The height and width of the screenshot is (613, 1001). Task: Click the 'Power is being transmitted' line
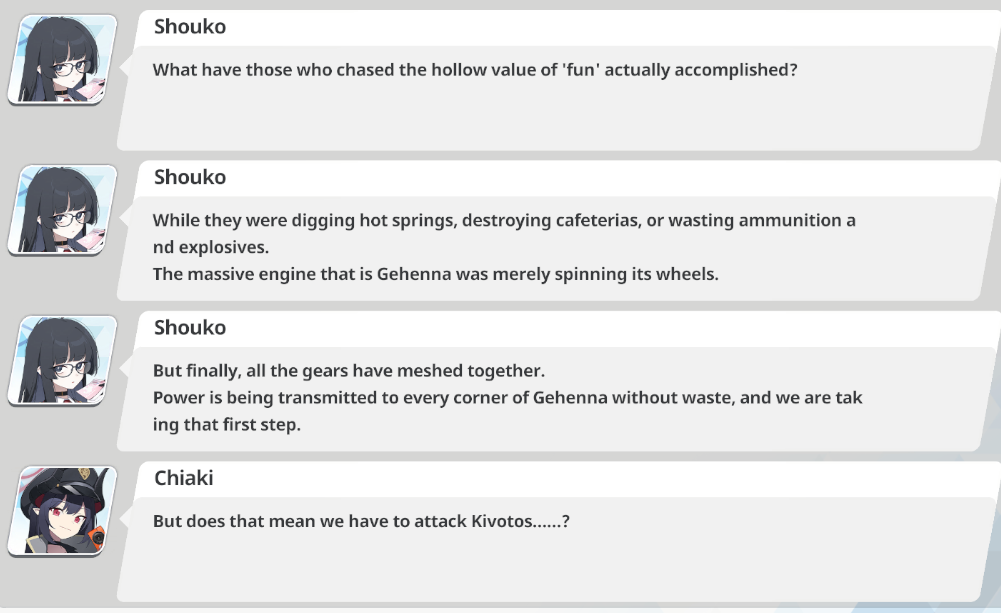(x=508, y=398)
